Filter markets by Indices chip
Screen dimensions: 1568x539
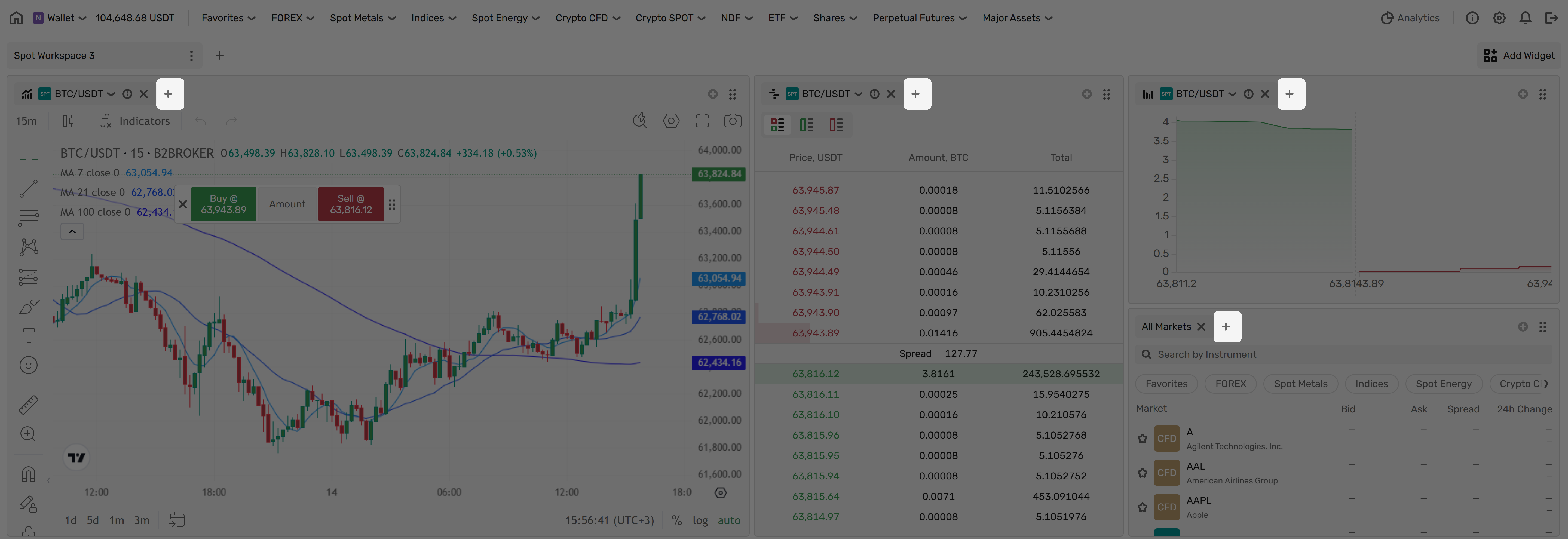click(1371, 384)
